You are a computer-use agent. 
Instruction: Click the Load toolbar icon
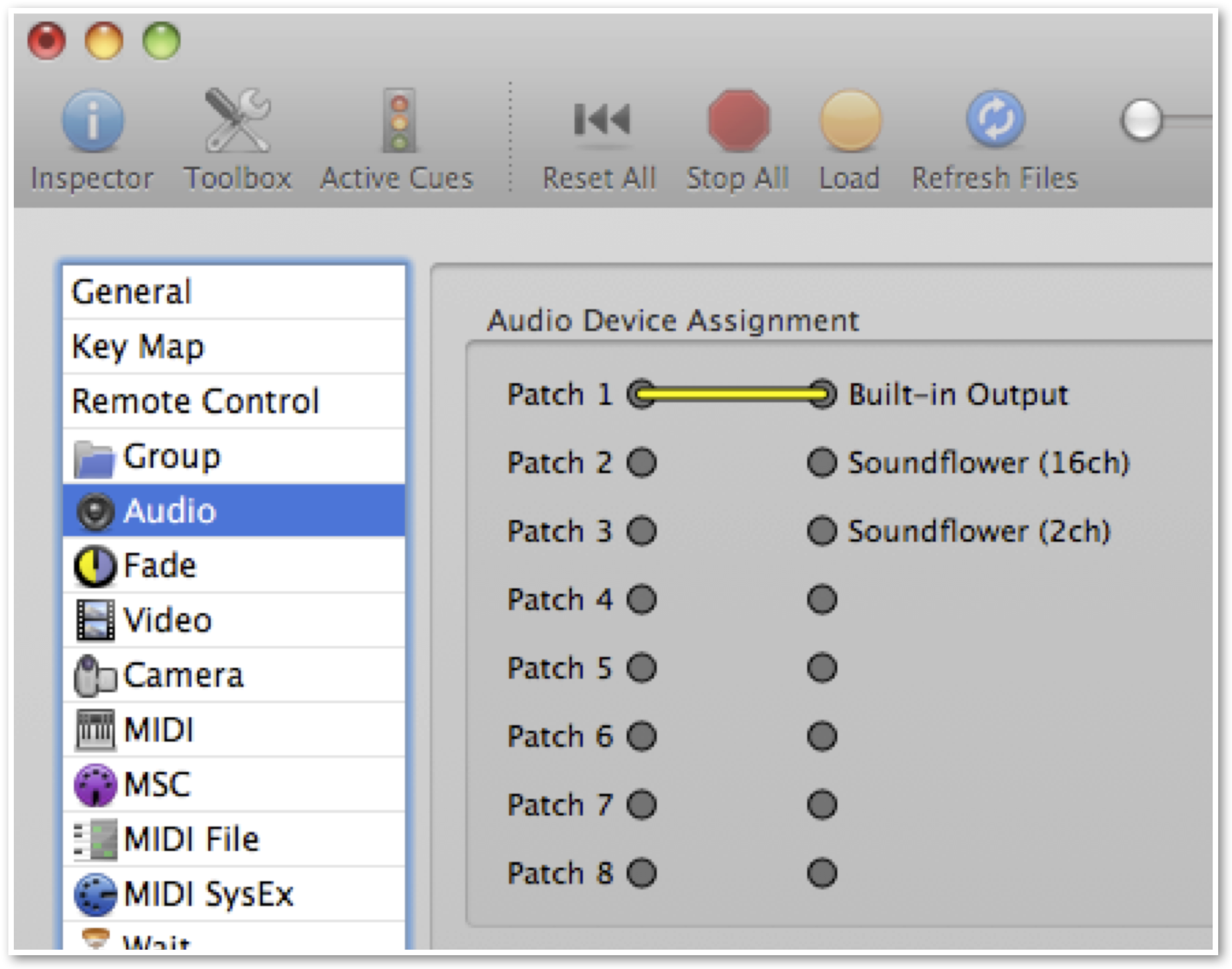coord(850,120)
